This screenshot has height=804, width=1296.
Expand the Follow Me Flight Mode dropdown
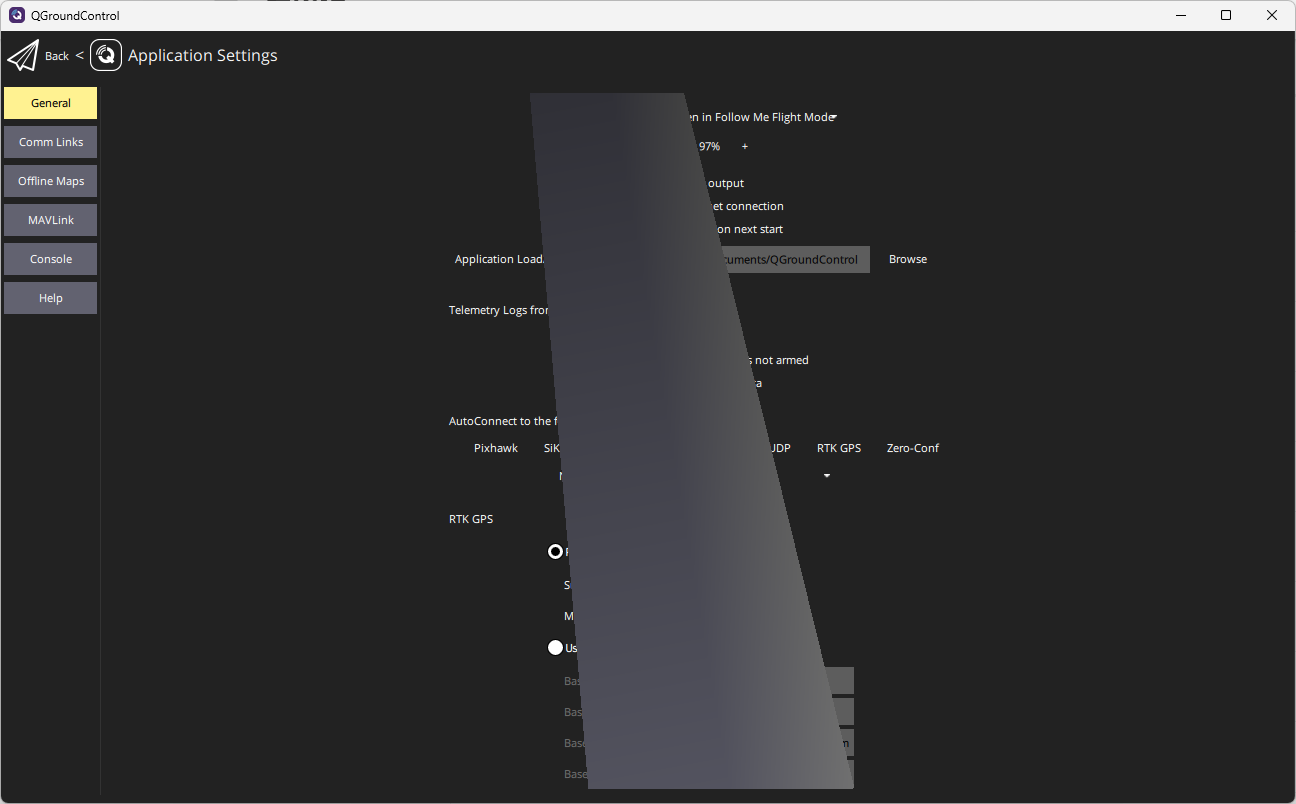click(833, 118)
